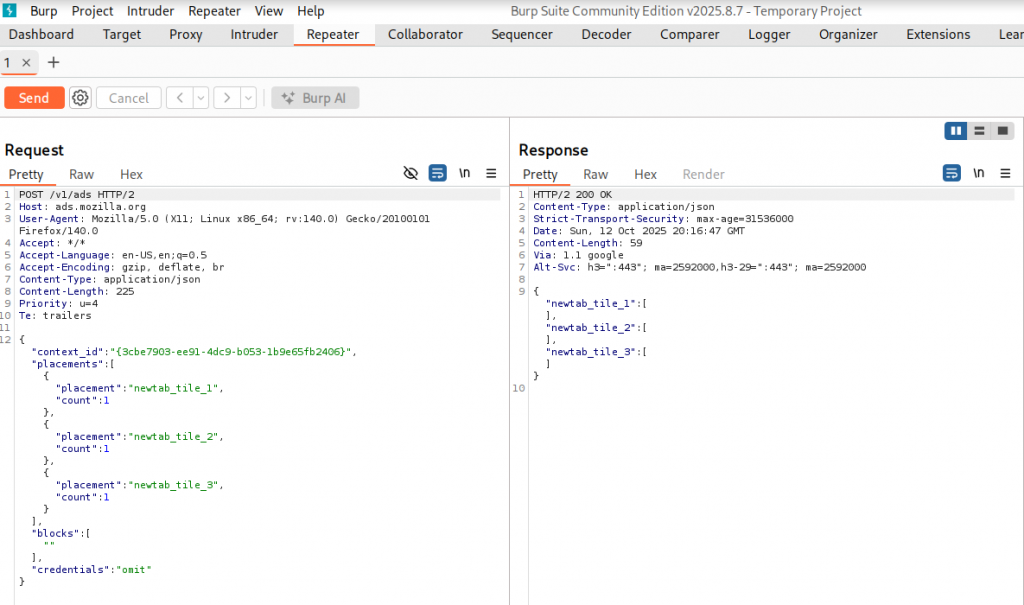Click Content-Length: 59 response header
The height and width of the screenshot is (605, 1024).
[x=588, y=243]
